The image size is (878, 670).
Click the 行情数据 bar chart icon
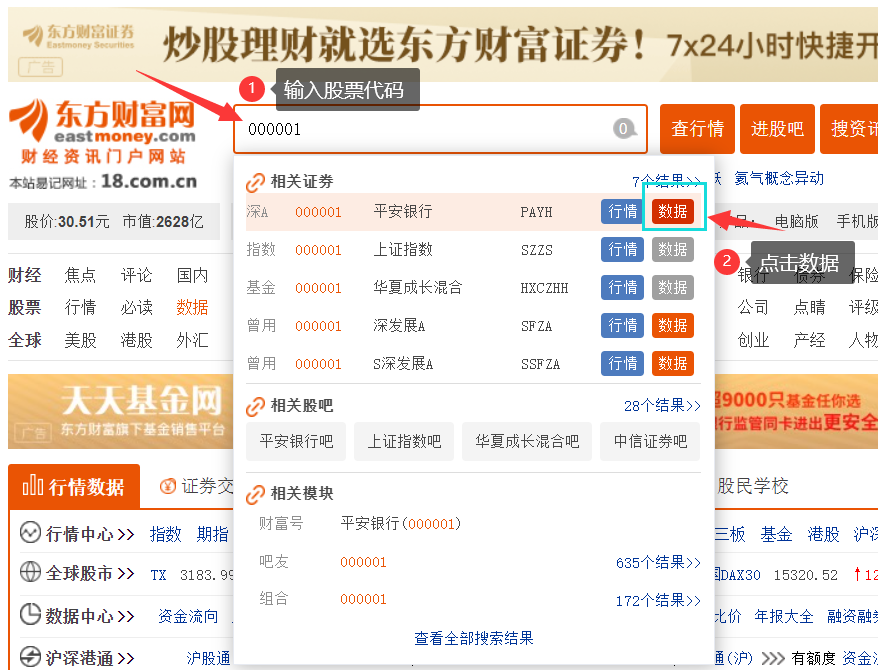[x=32, y=486]
